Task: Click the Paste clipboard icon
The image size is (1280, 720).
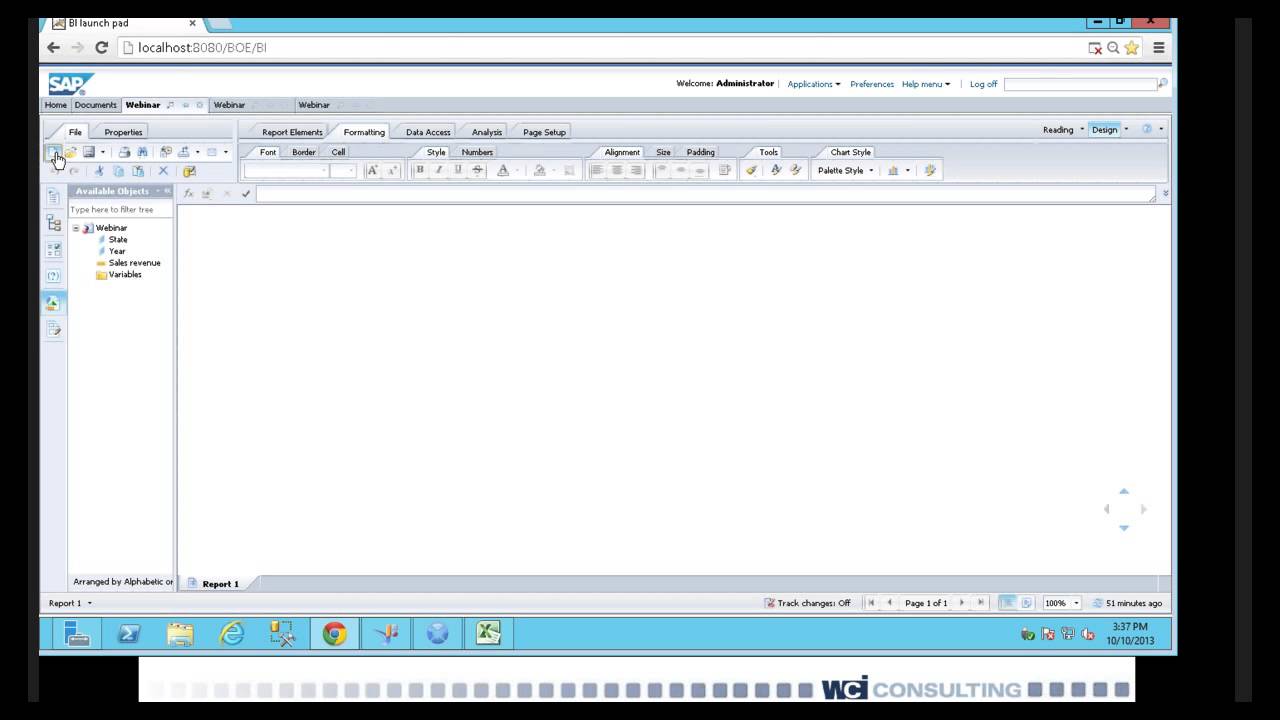Action: [x=137, y=171]
